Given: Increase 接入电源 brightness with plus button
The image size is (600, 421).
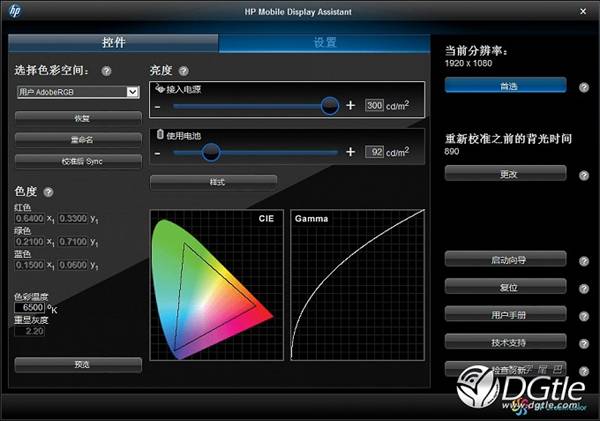Looking at the screenshot, I should pos(351,105).
